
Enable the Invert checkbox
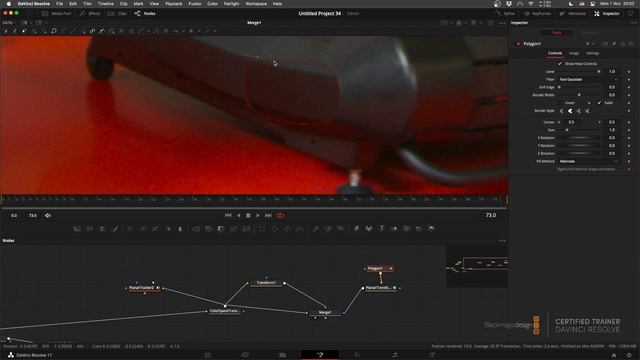click(x=561, y=103)
